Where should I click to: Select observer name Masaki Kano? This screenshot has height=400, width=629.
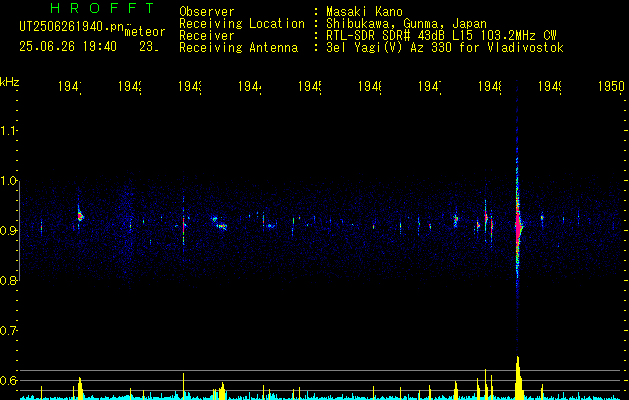pyautogui.click(x=364, y=12)
